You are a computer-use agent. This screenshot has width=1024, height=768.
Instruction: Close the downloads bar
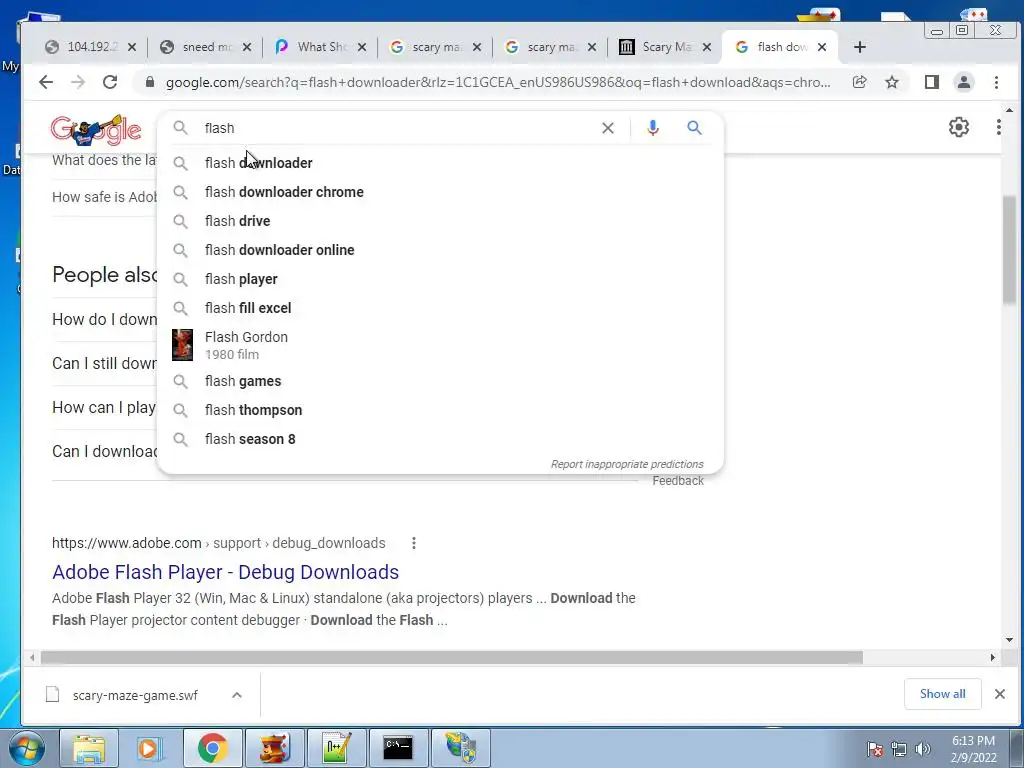[999, 694]
